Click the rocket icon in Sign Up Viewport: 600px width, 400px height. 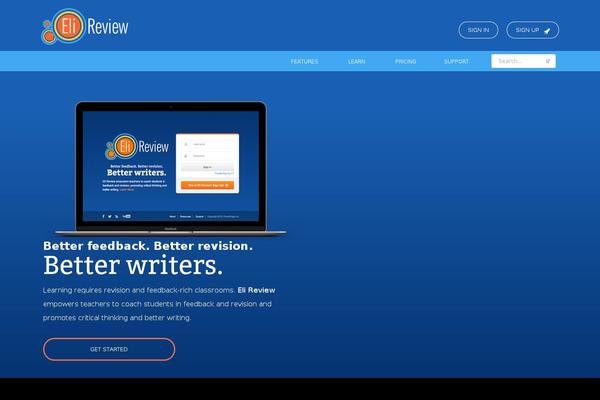tap(547, 31)
